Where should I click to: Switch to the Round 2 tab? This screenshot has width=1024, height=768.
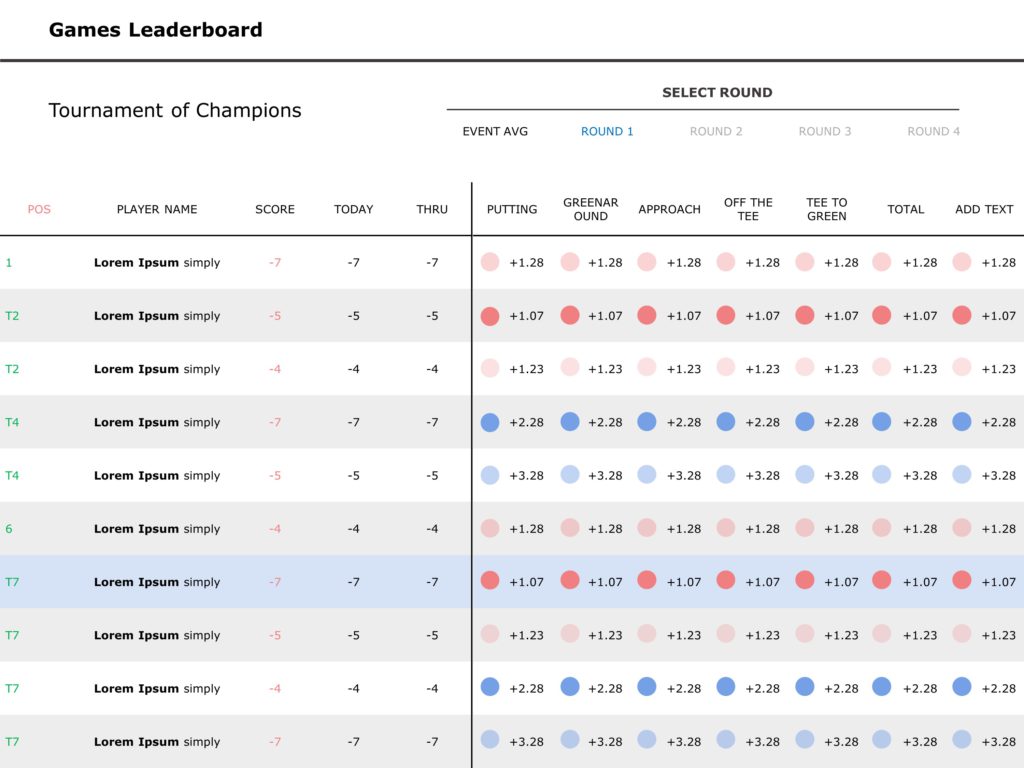[x=716, y=131]
